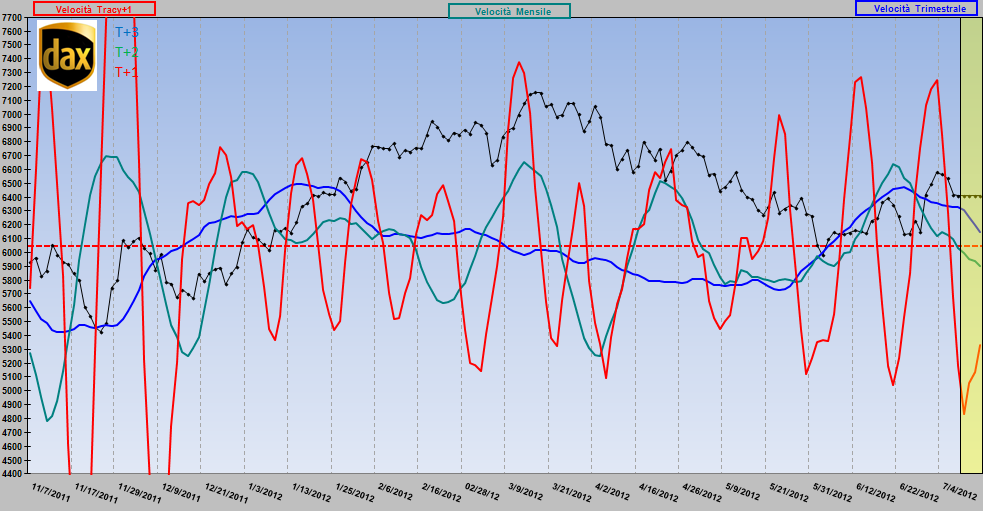Click the 1/25/2012 date label

pos(354,492)
